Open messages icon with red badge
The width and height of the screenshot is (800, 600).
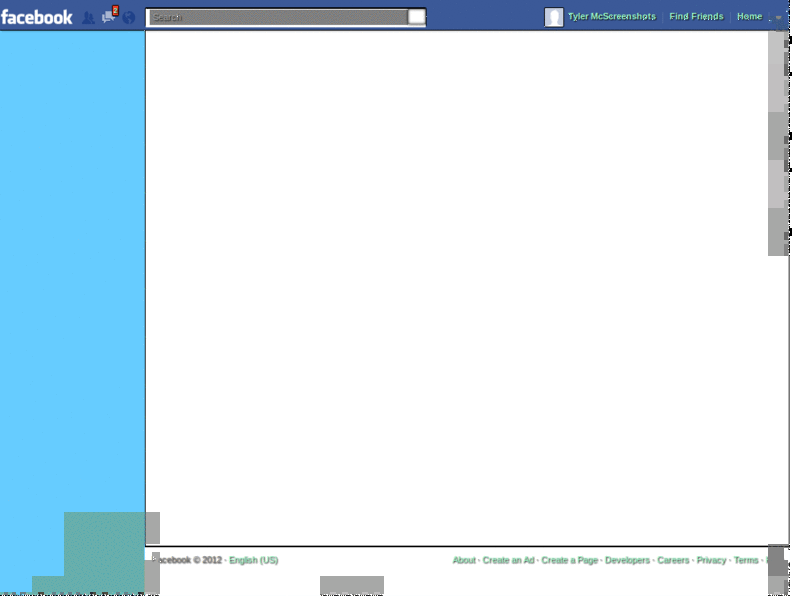coord(109,16)
